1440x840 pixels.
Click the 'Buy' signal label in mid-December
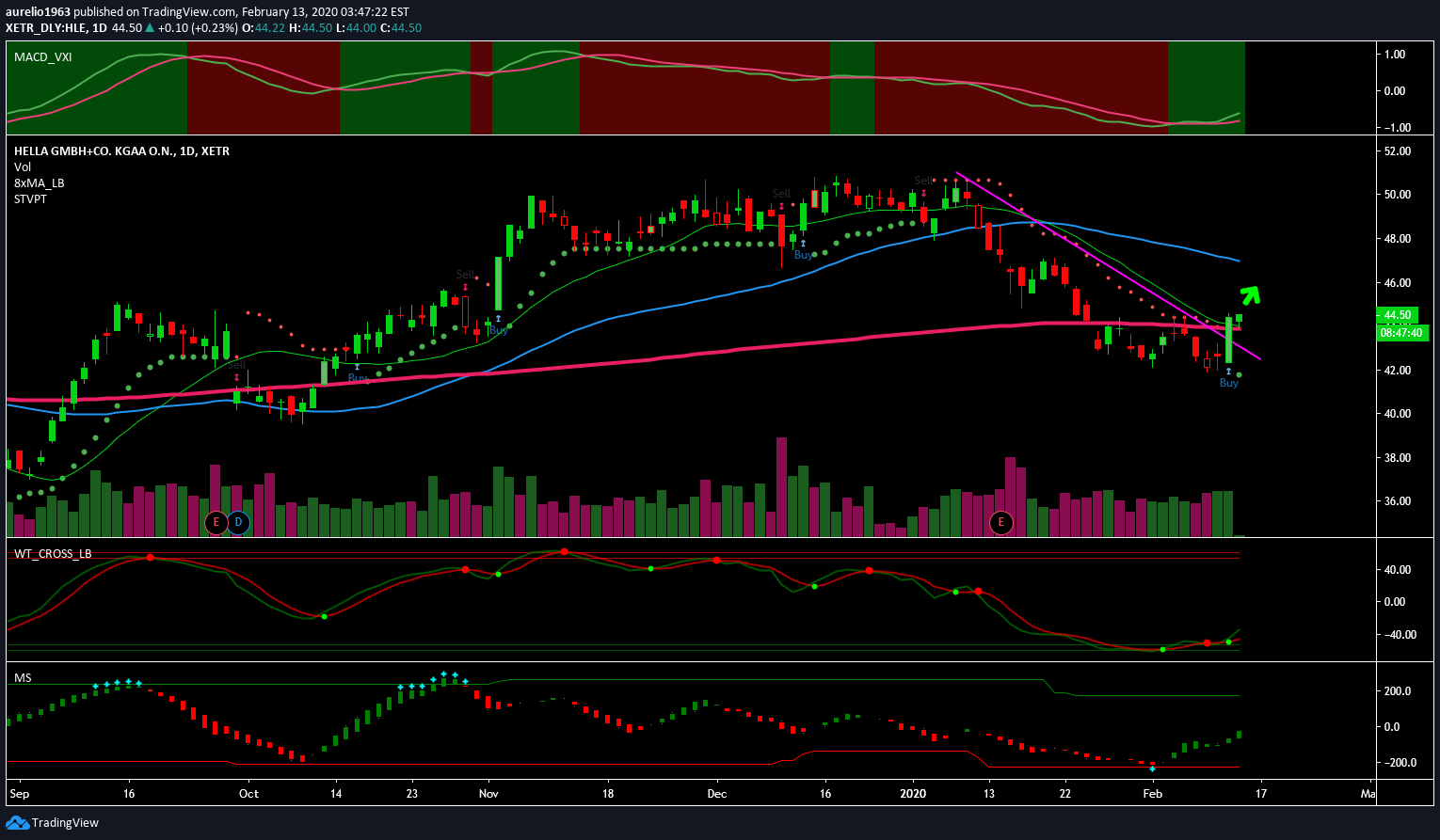point(803,255)
